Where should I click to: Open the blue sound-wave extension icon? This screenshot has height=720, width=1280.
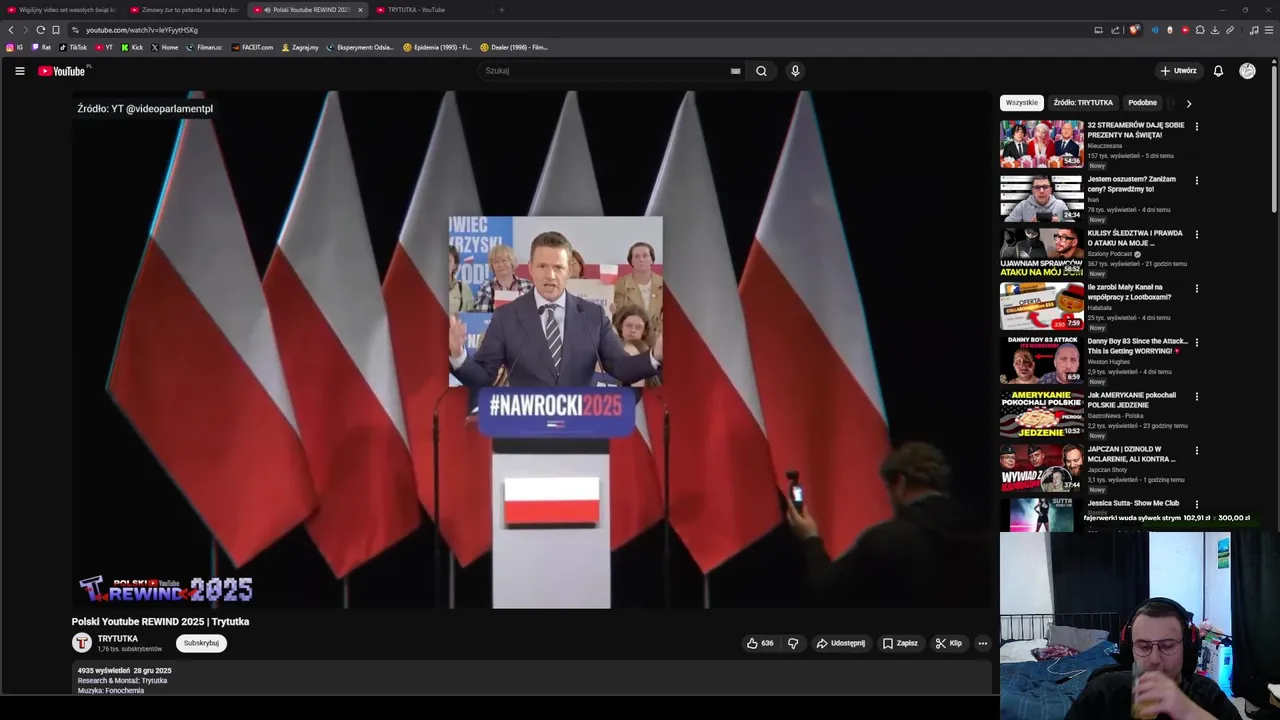pyautogui.click(x=1155, y=30)
